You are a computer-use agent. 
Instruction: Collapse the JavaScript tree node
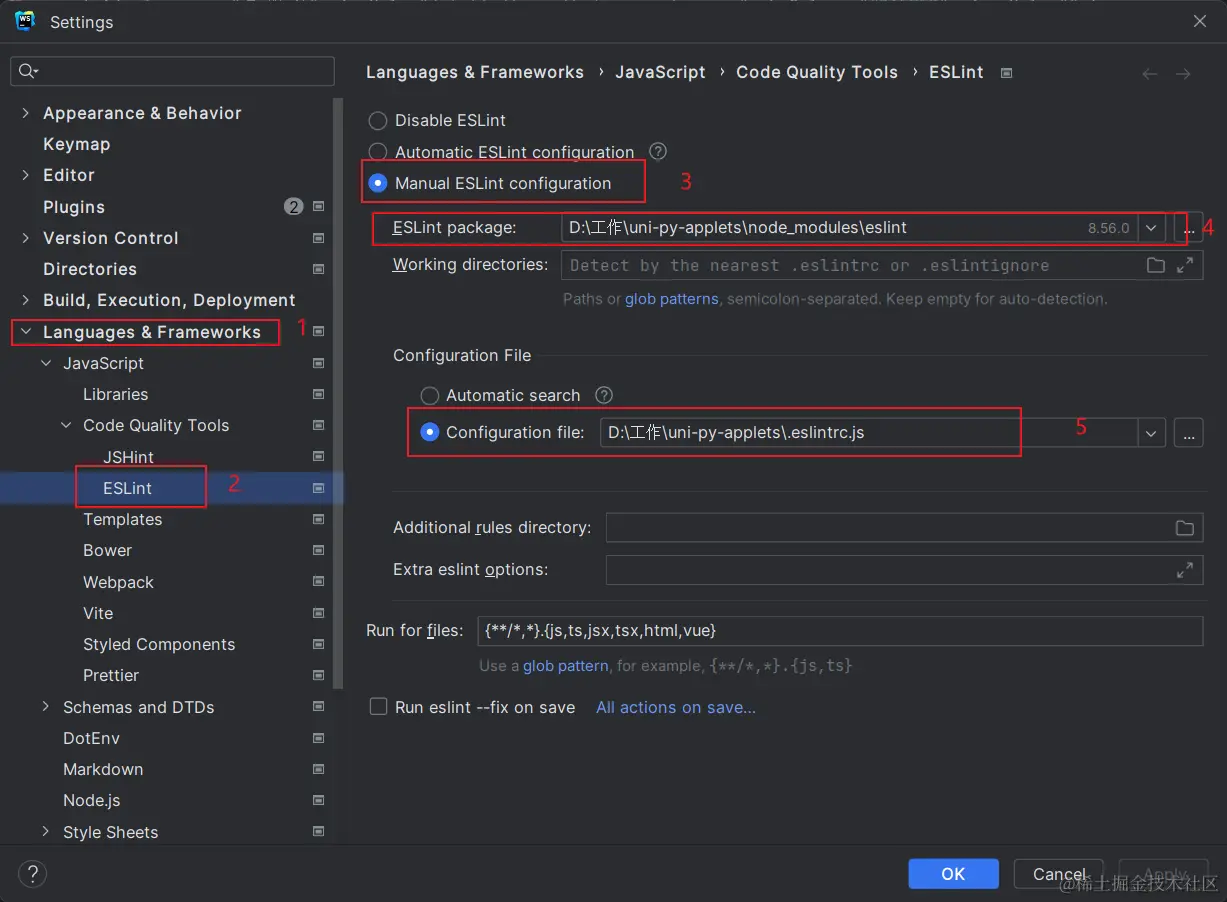click(x=46, y=363)
